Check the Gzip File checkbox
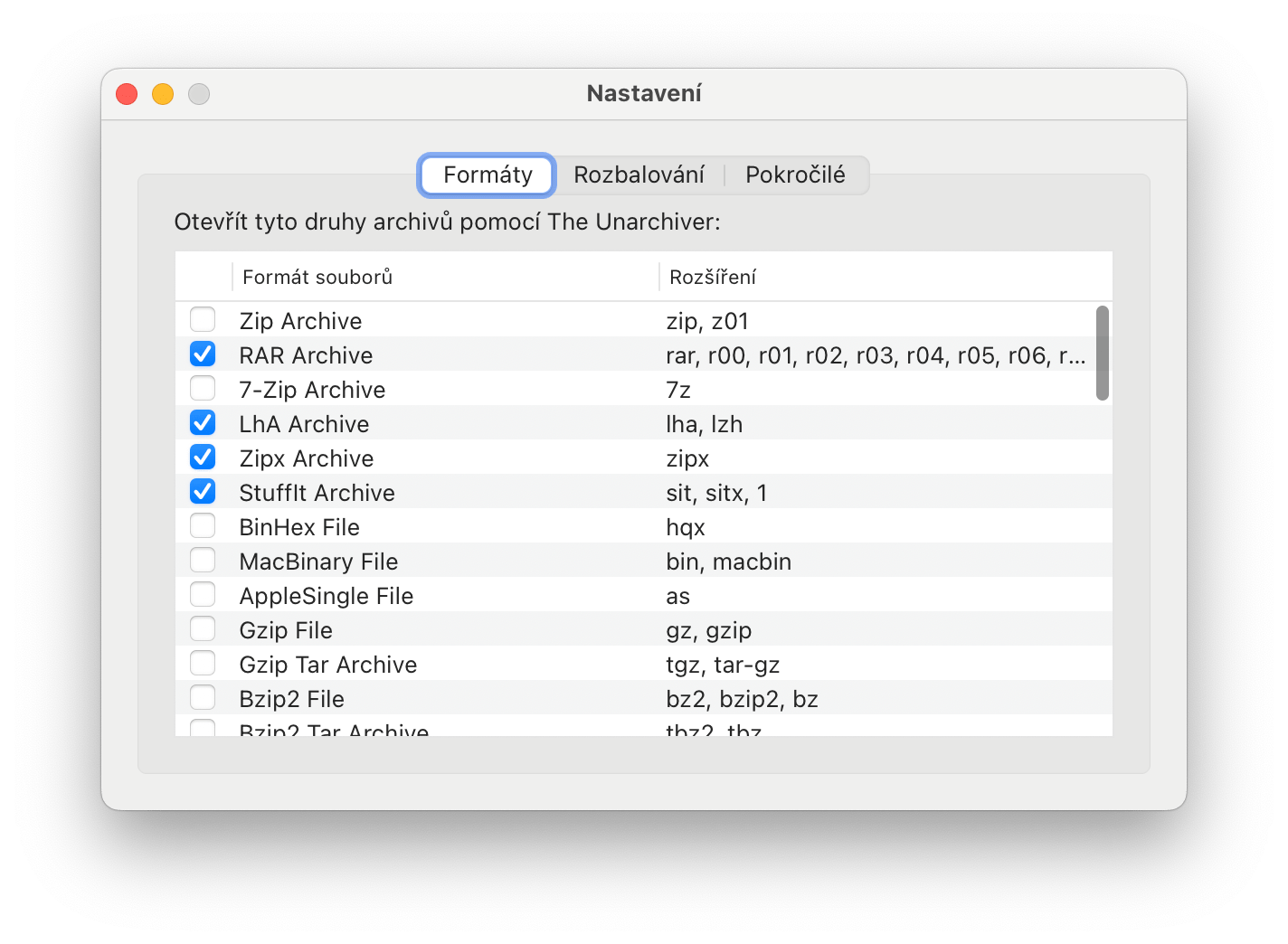 203,629
